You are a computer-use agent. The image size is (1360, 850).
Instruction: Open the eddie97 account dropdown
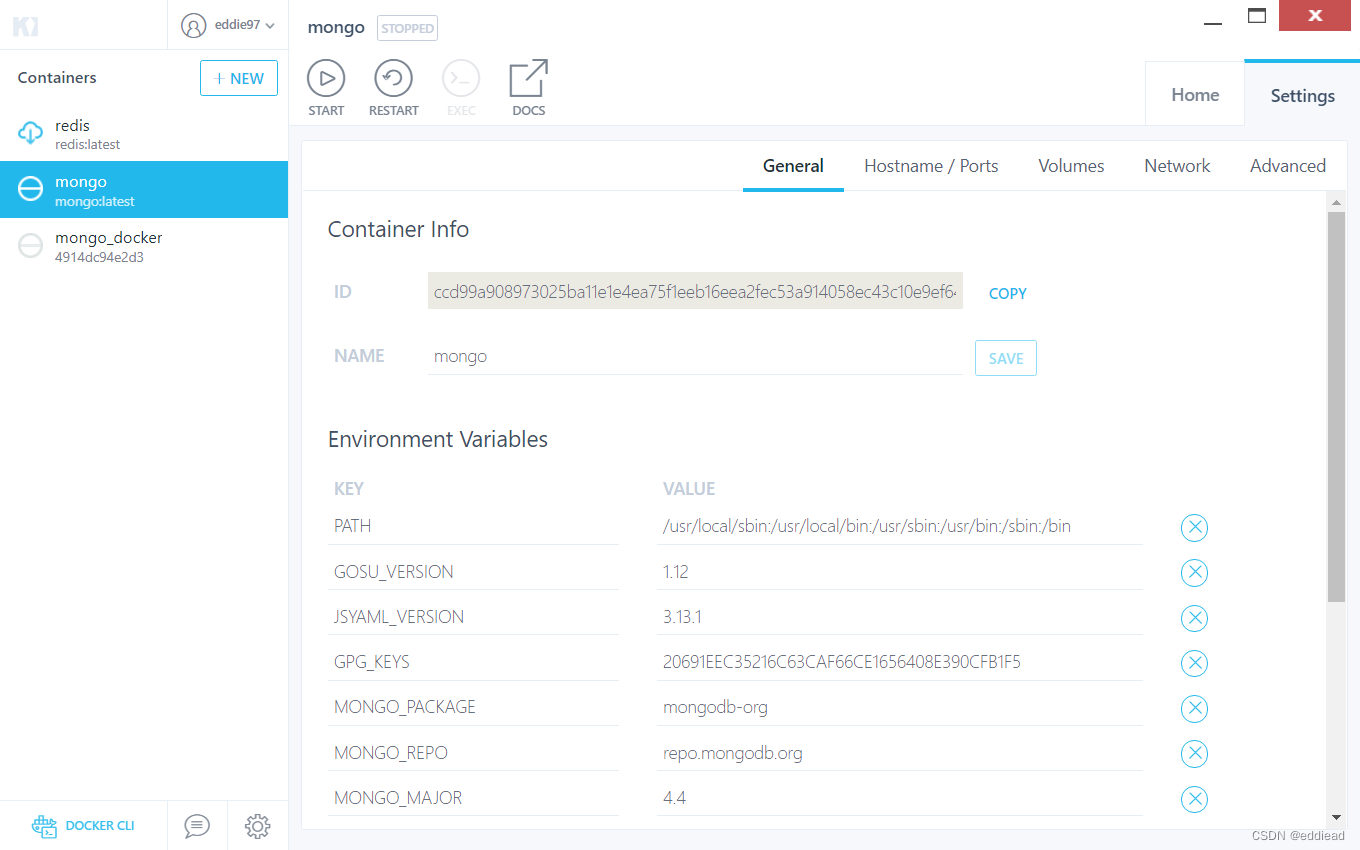(x=228, y=25)
